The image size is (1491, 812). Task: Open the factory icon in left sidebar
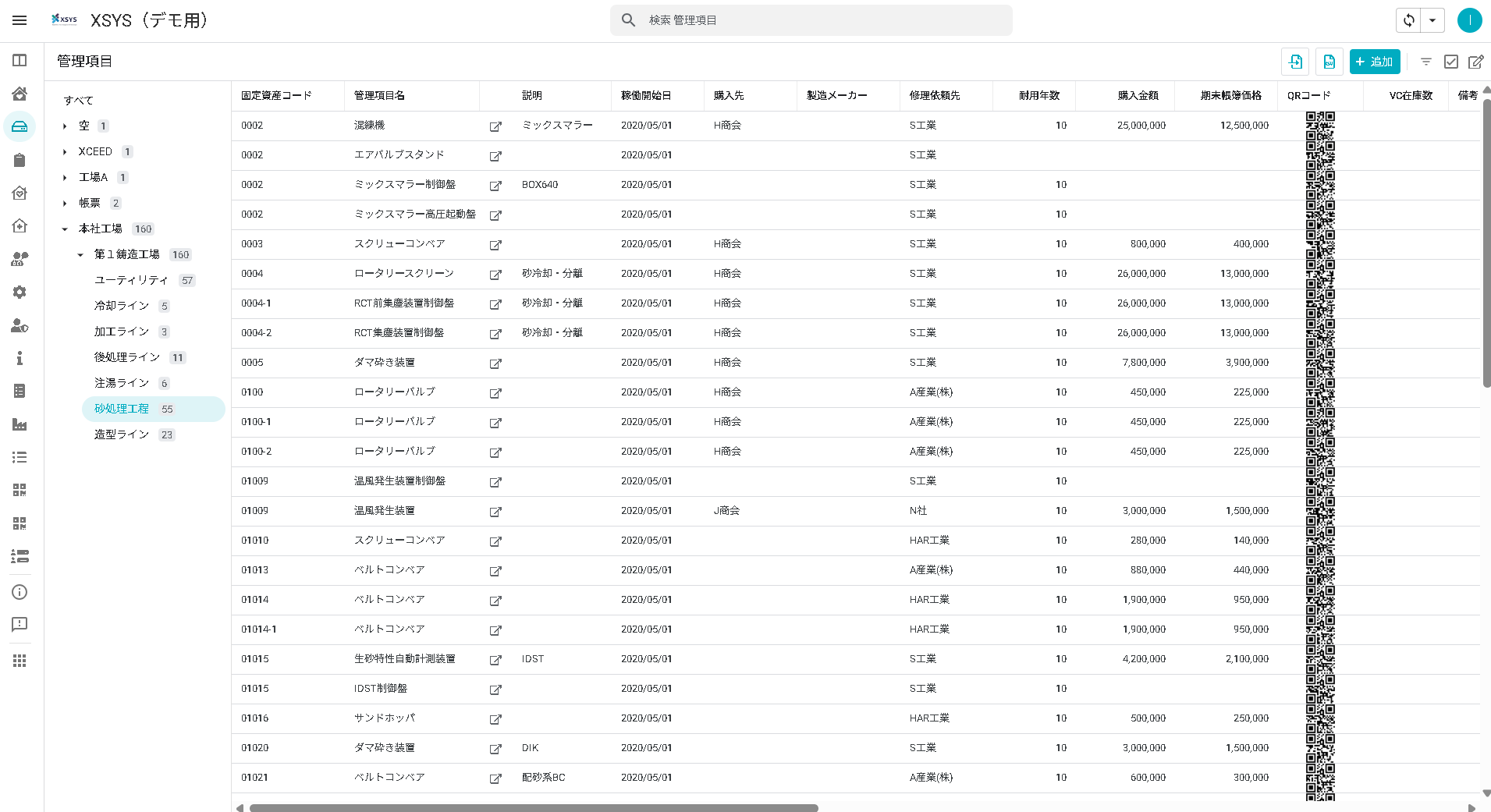tap(20, 424)
